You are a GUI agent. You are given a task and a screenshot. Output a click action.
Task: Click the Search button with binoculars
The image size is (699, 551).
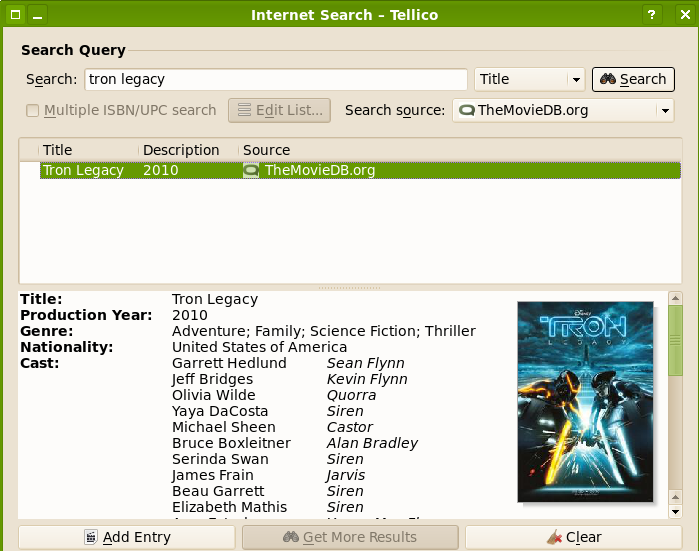pyautogui.click(x=633, y=79)
